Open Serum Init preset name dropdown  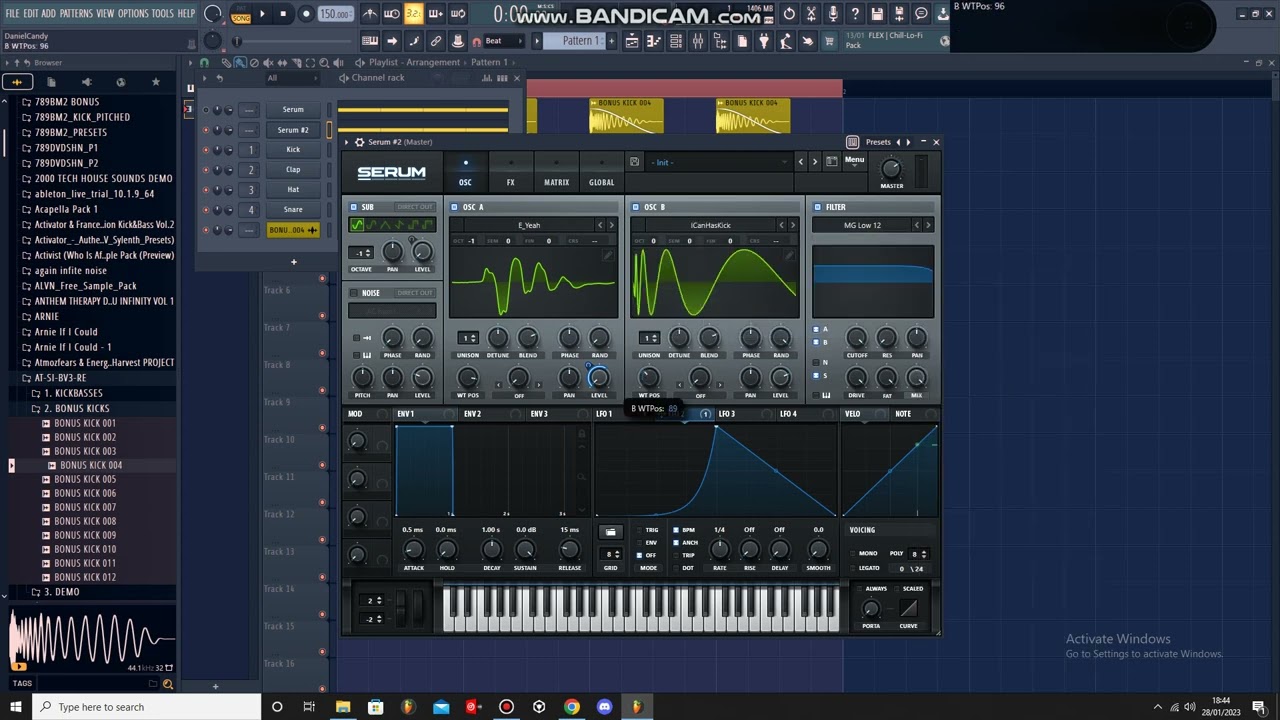[x=720, y=162]
